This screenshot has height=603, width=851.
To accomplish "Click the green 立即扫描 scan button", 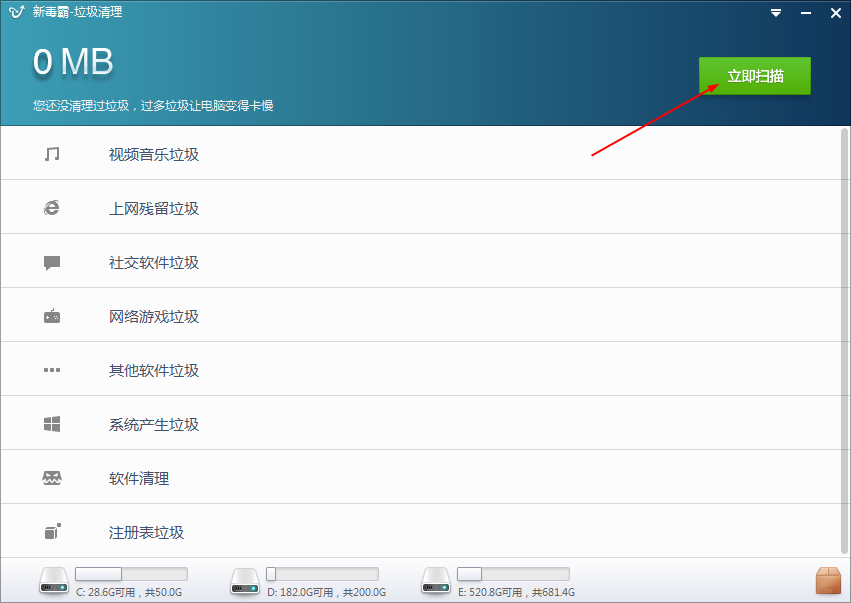I will tap(754, 76).
